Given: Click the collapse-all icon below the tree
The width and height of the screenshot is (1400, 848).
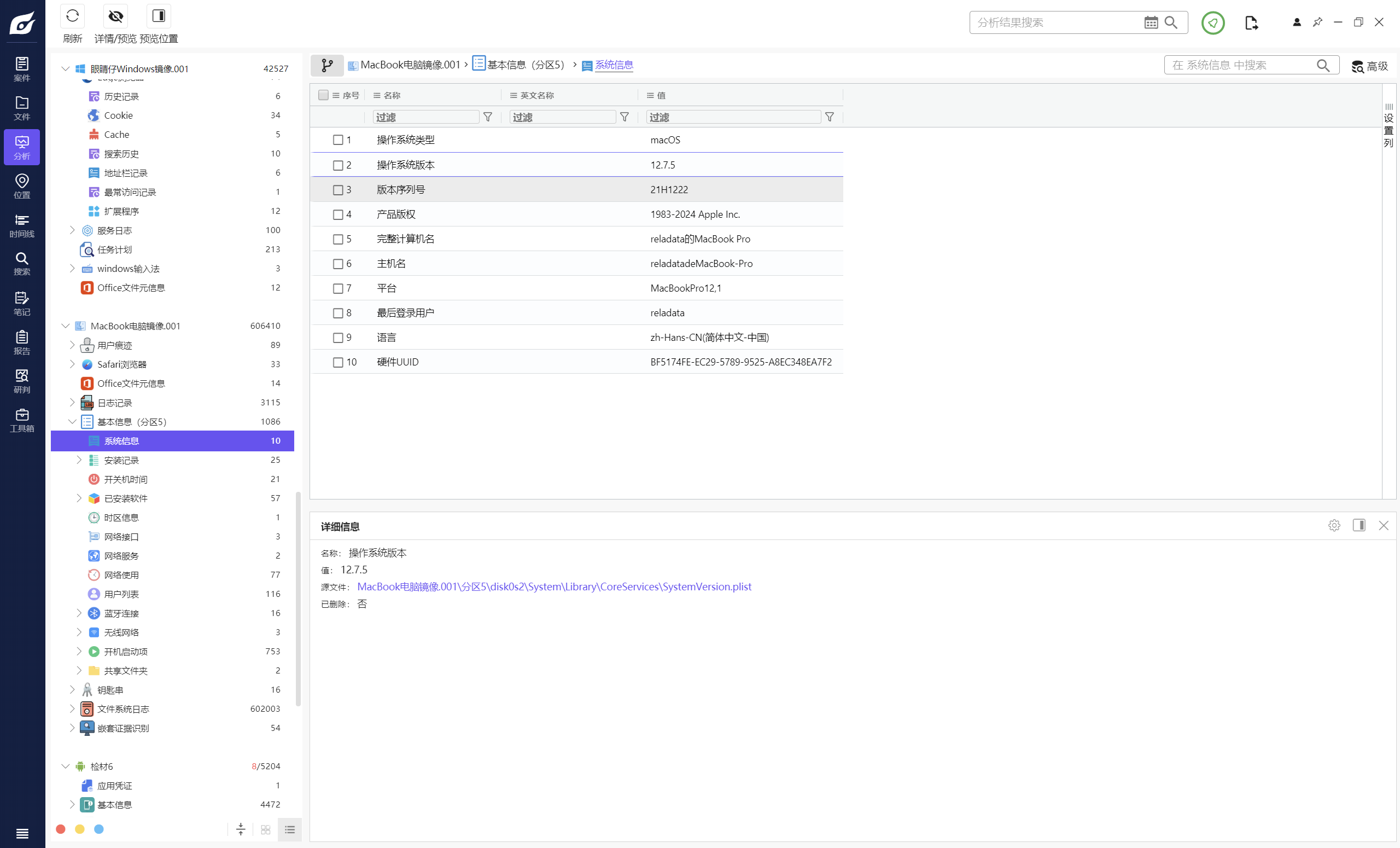Looking at the screenshot, I should click(240, 829).
